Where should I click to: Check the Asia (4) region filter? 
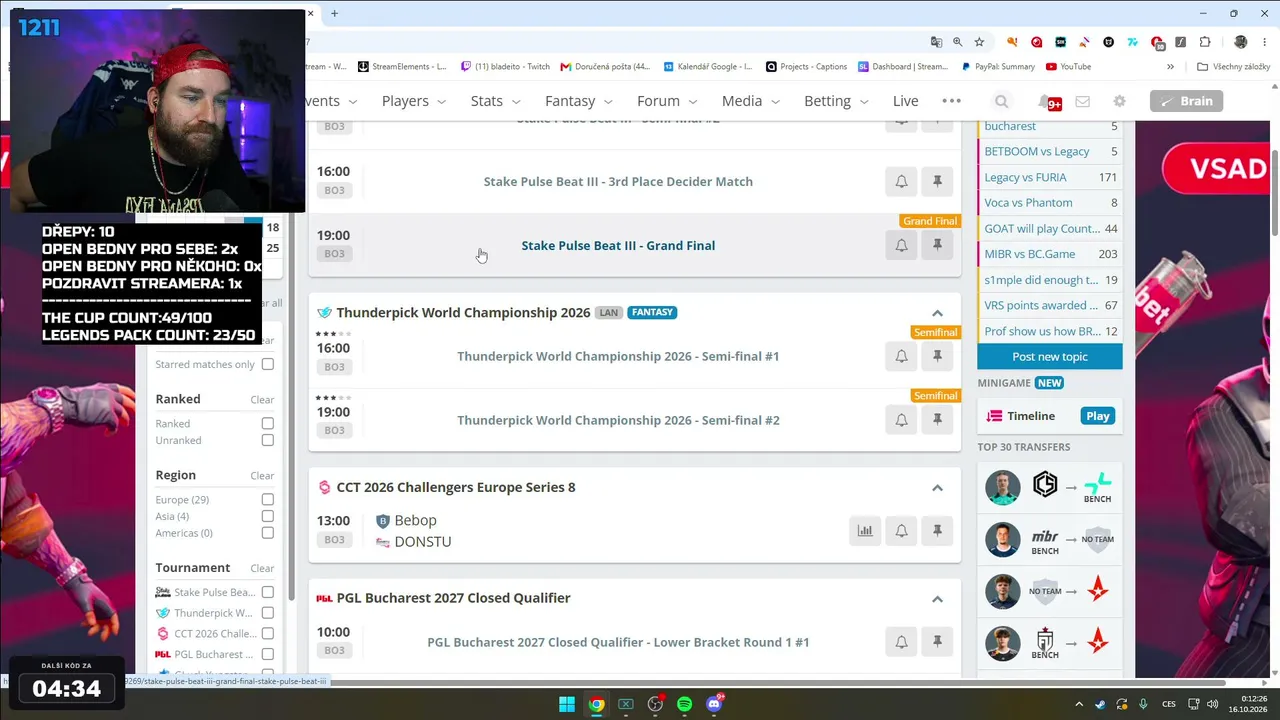267,516
